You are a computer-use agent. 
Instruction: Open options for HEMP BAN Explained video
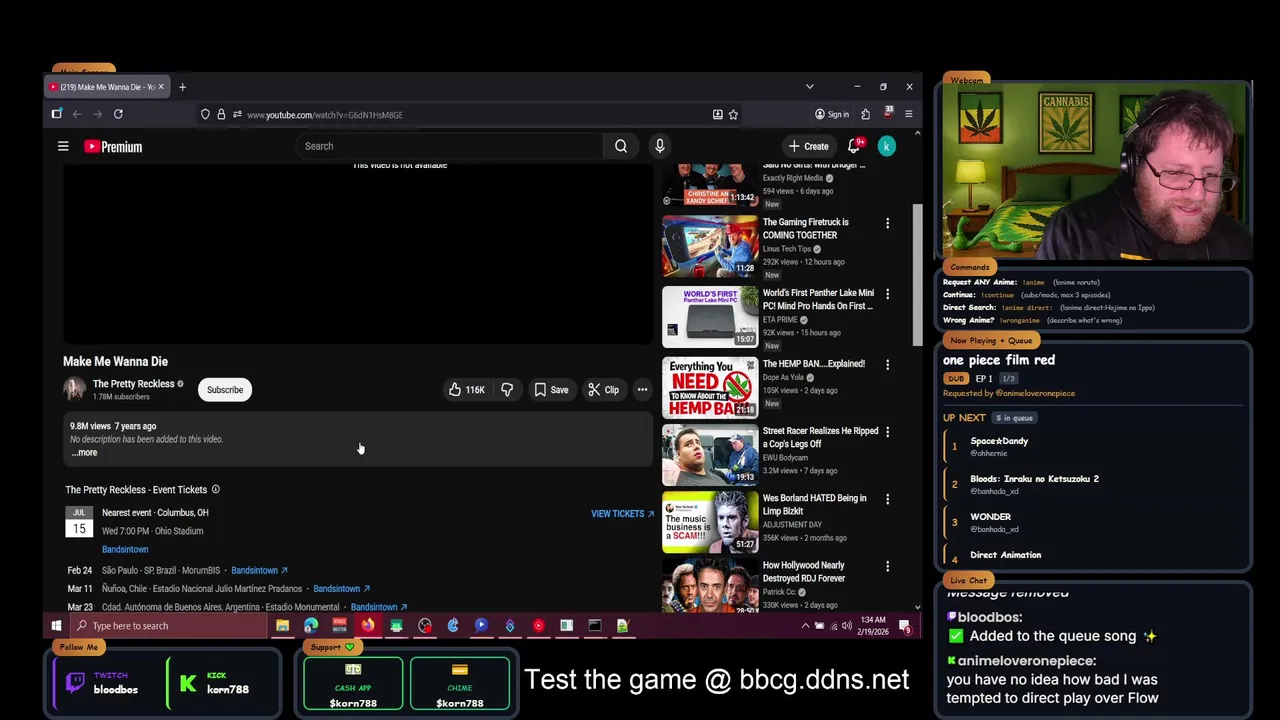tap(887, 365)
